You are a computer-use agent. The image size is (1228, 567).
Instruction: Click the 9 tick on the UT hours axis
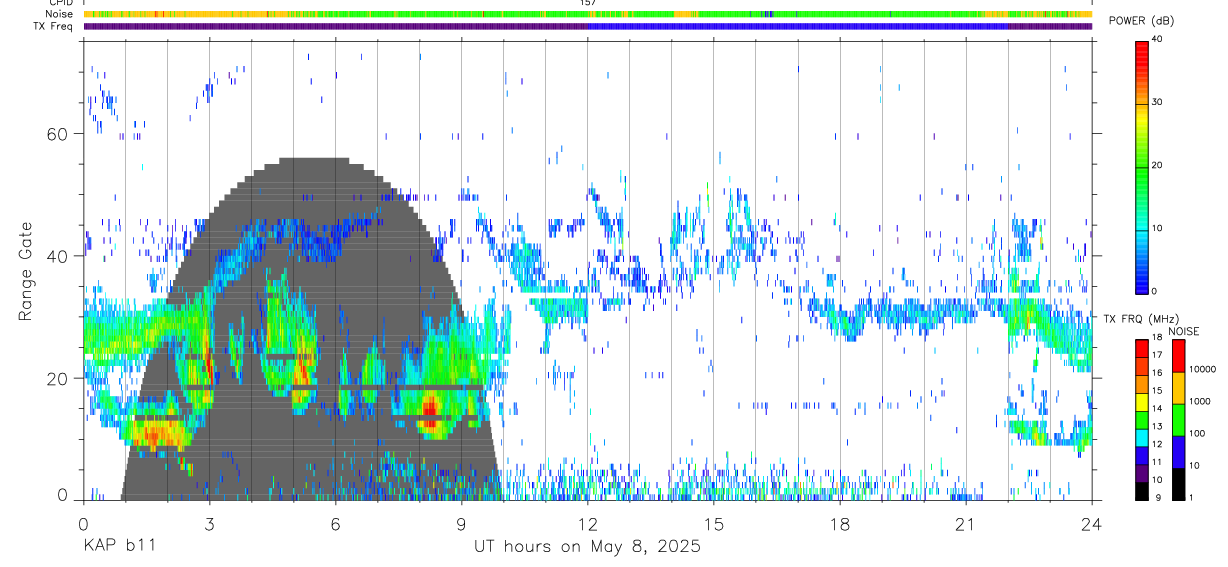pyautogui.click(x=461, y=523)
